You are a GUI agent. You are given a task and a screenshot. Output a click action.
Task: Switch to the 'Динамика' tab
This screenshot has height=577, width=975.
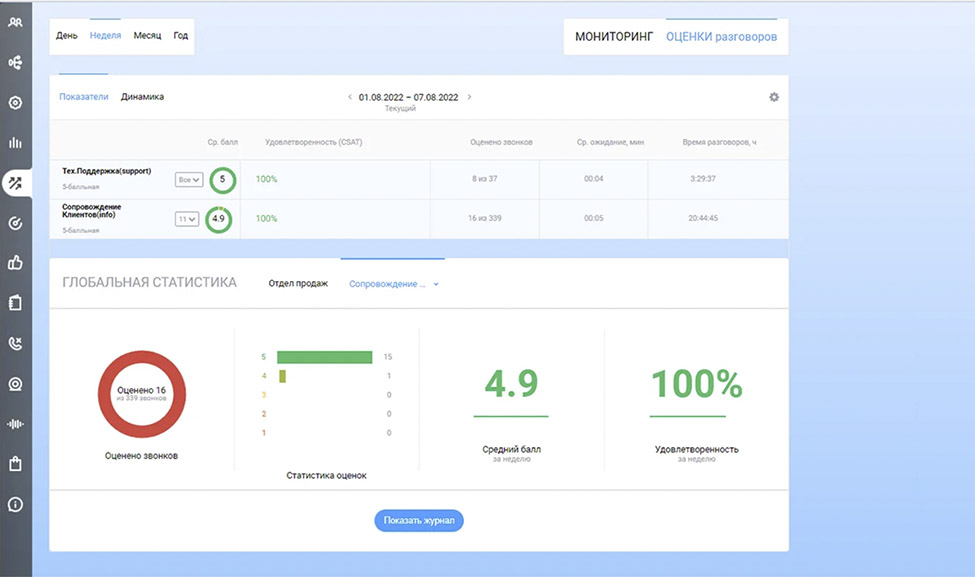(x=142, y=97)
